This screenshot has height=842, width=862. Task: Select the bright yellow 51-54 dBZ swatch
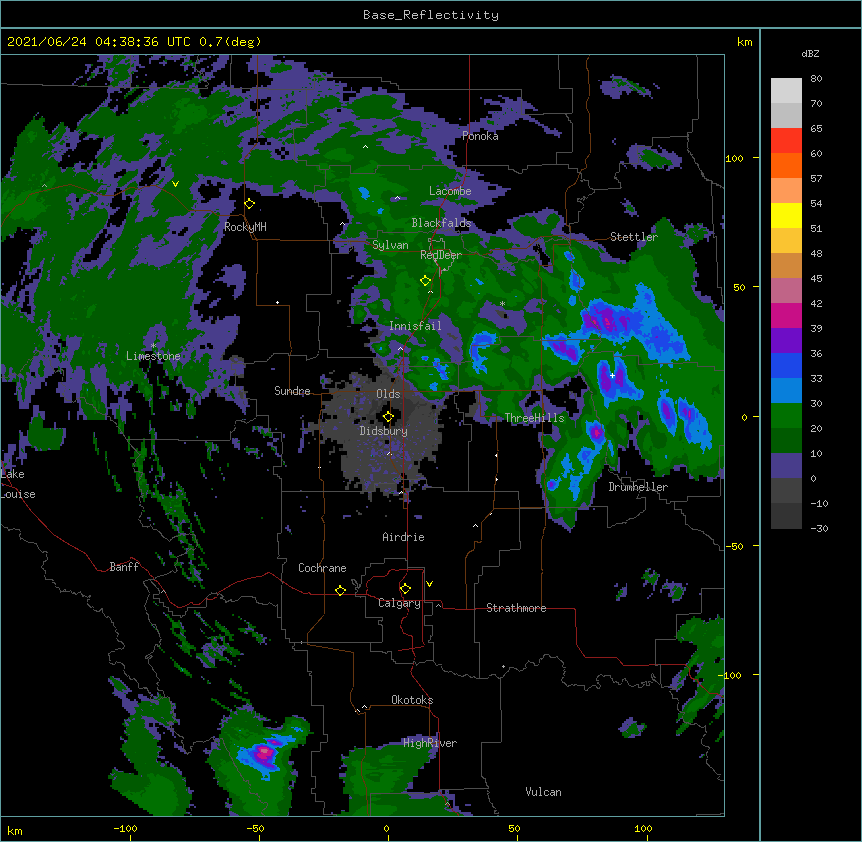(x=786, y=215)
